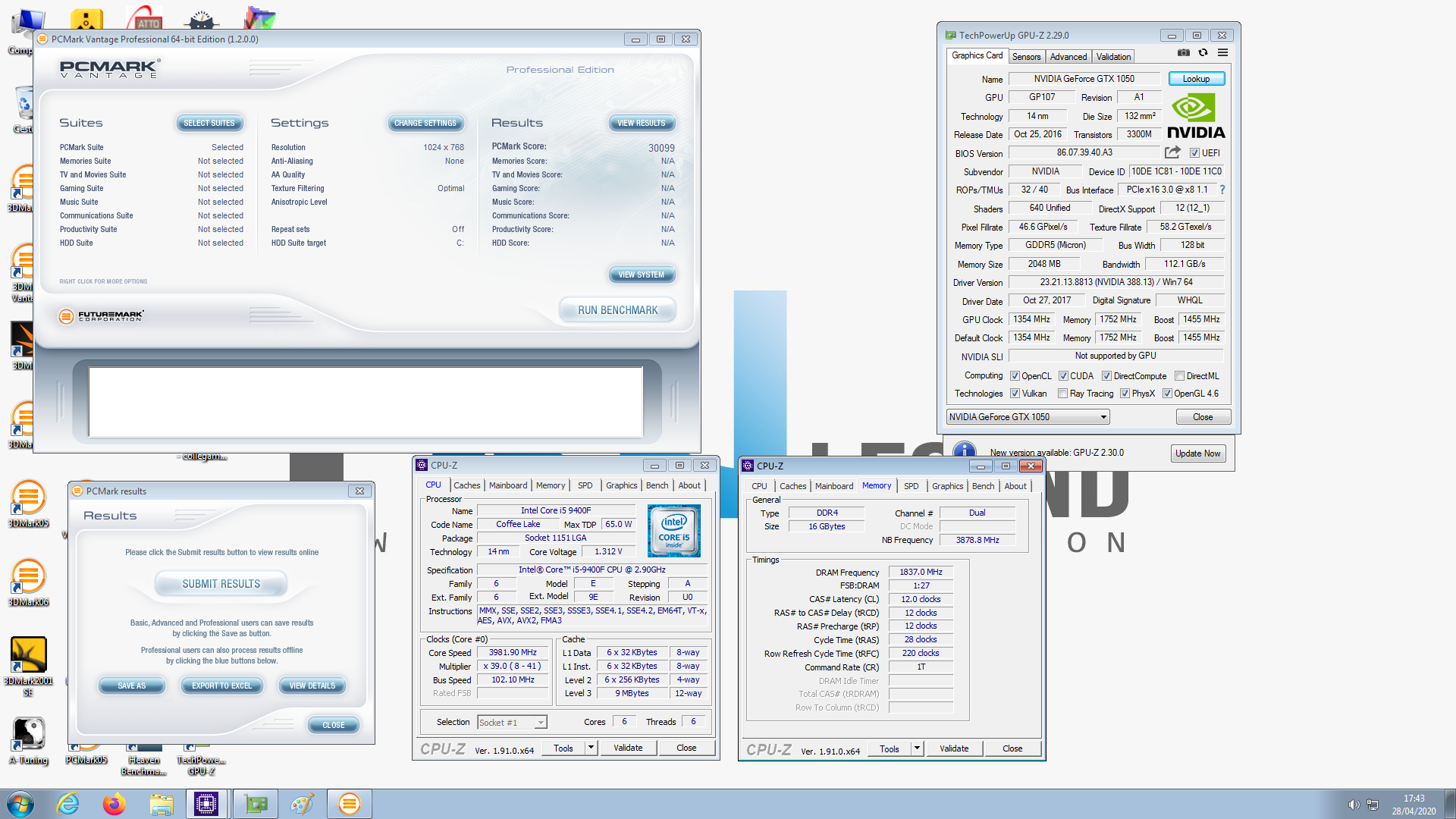
Task: Open Paint from the taskbar
Action: coord(302,804)
